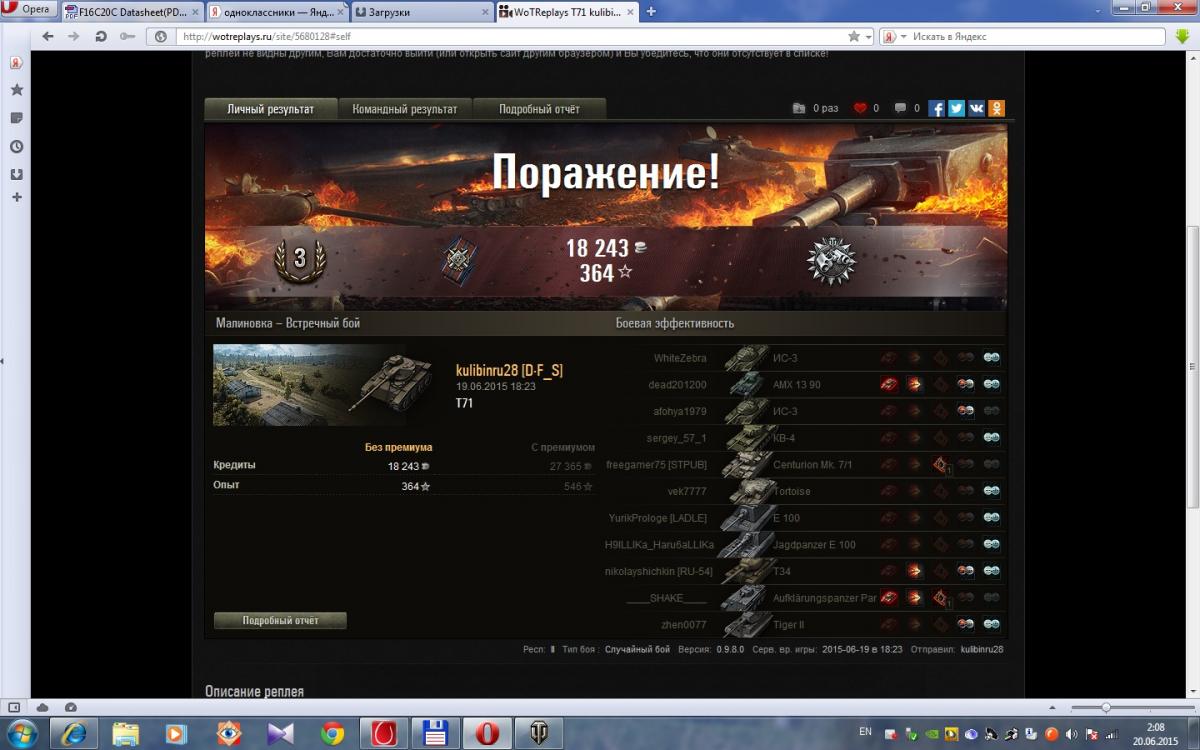Image resolution: width=1200 pixels, height=750 pixels.
Task: Click the address bar URL field
Action: (510, 36)
